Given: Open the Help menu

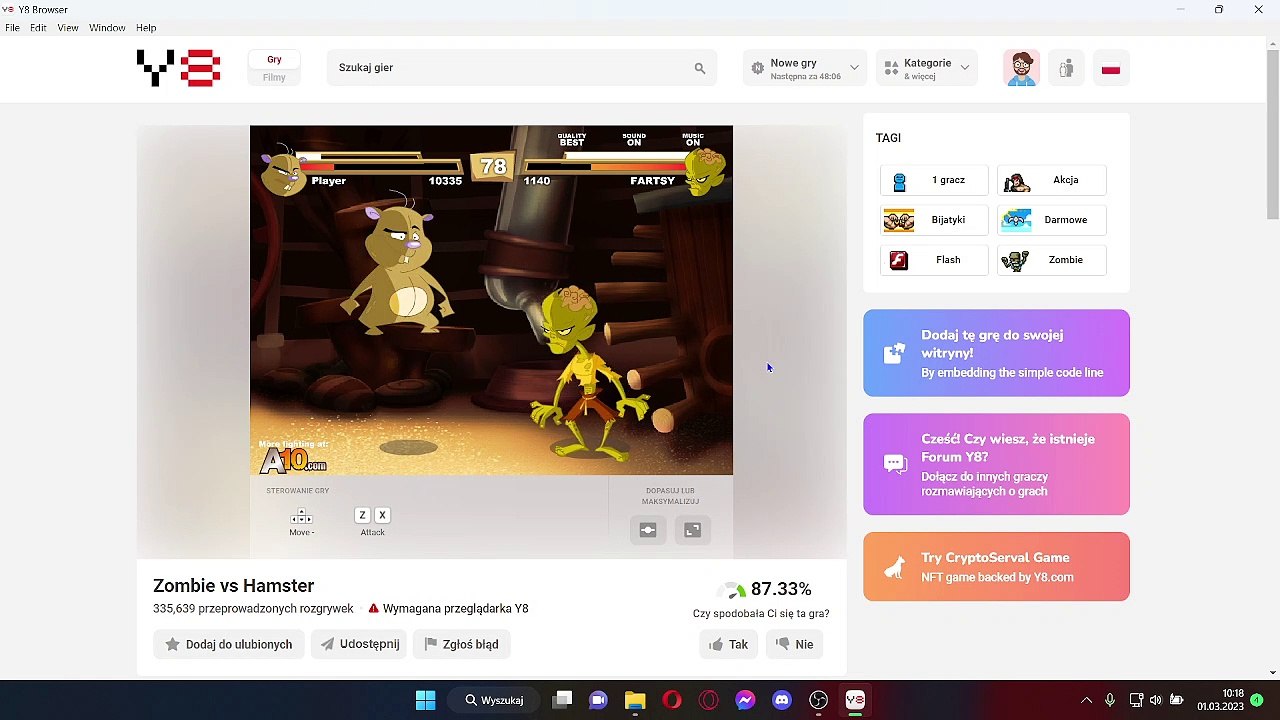Looking at the screenshot, I should [146, 28].
